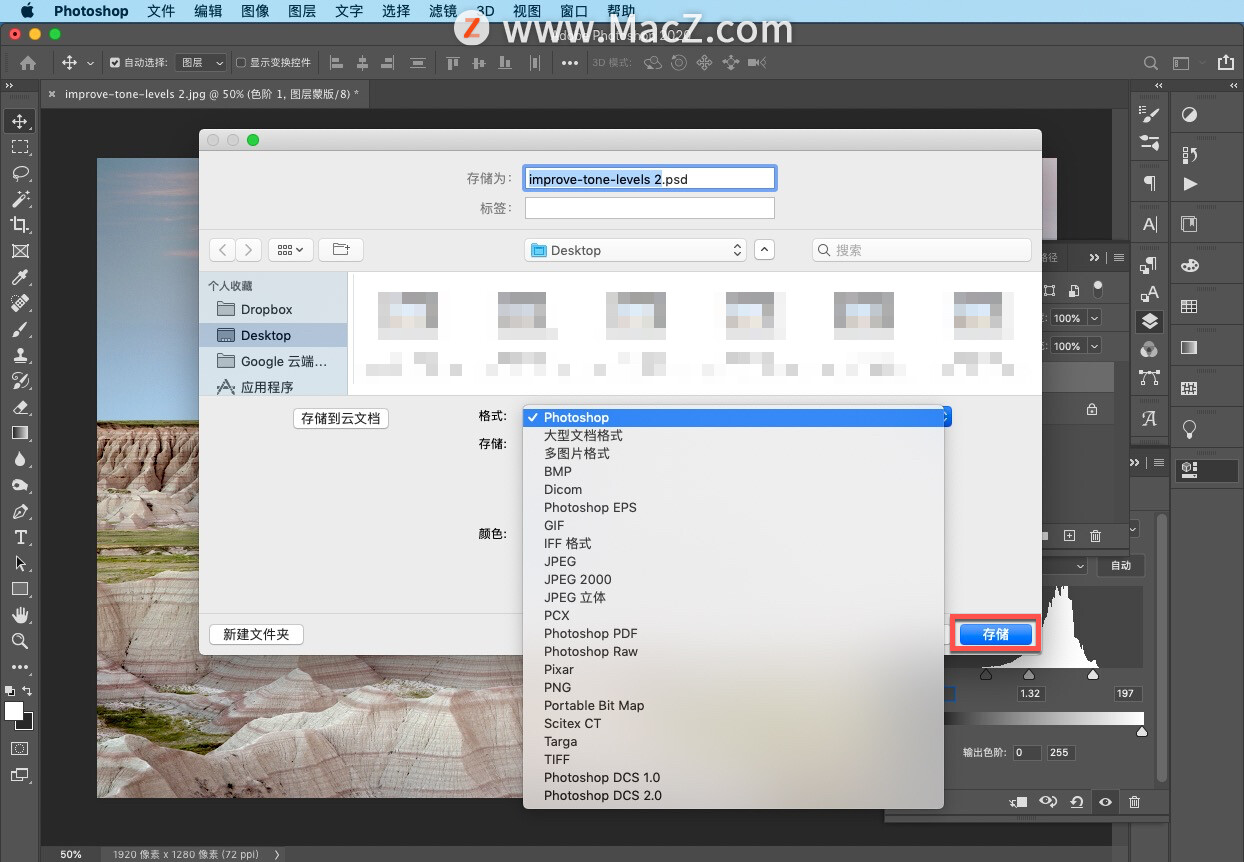Viewport: 1244px width, 862px height.
Task: Open the 图像 menu
Action: (x=254, y=11)
